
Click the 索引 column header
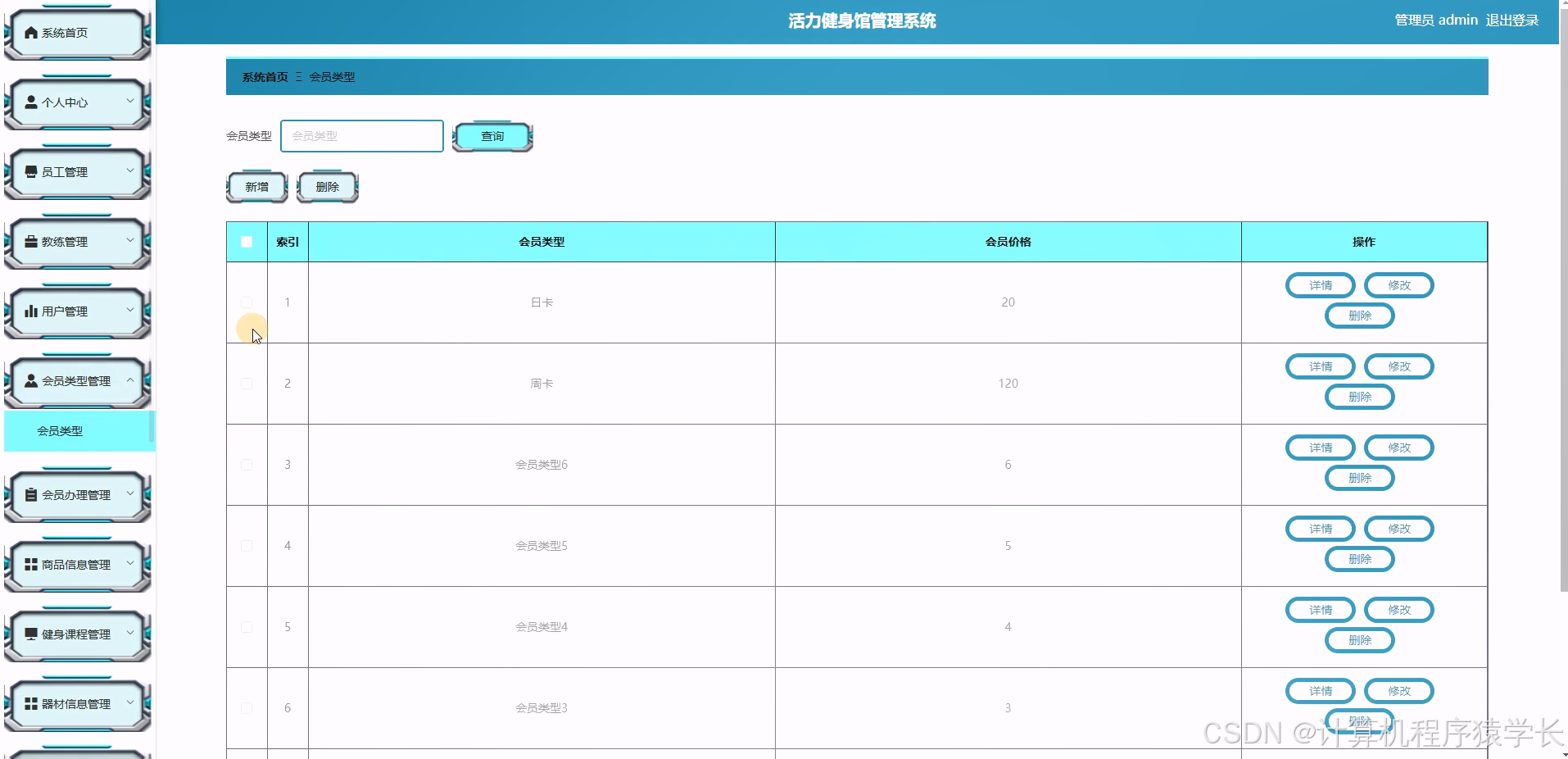pos(288,242)
